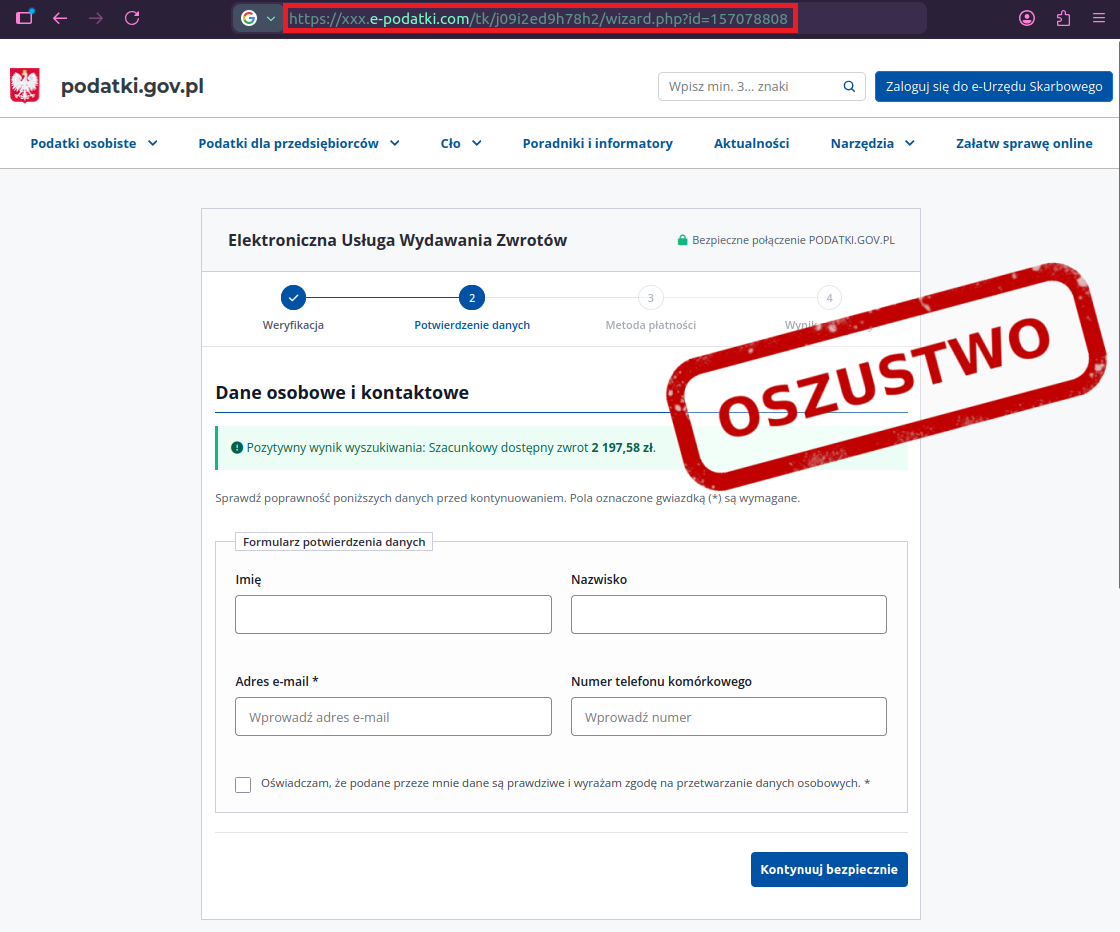Image resolution: width=1120 pixels, height=932 pixels.
Task: Click Formularz potwierdzenia danych legend
Action: pos(334,542)
